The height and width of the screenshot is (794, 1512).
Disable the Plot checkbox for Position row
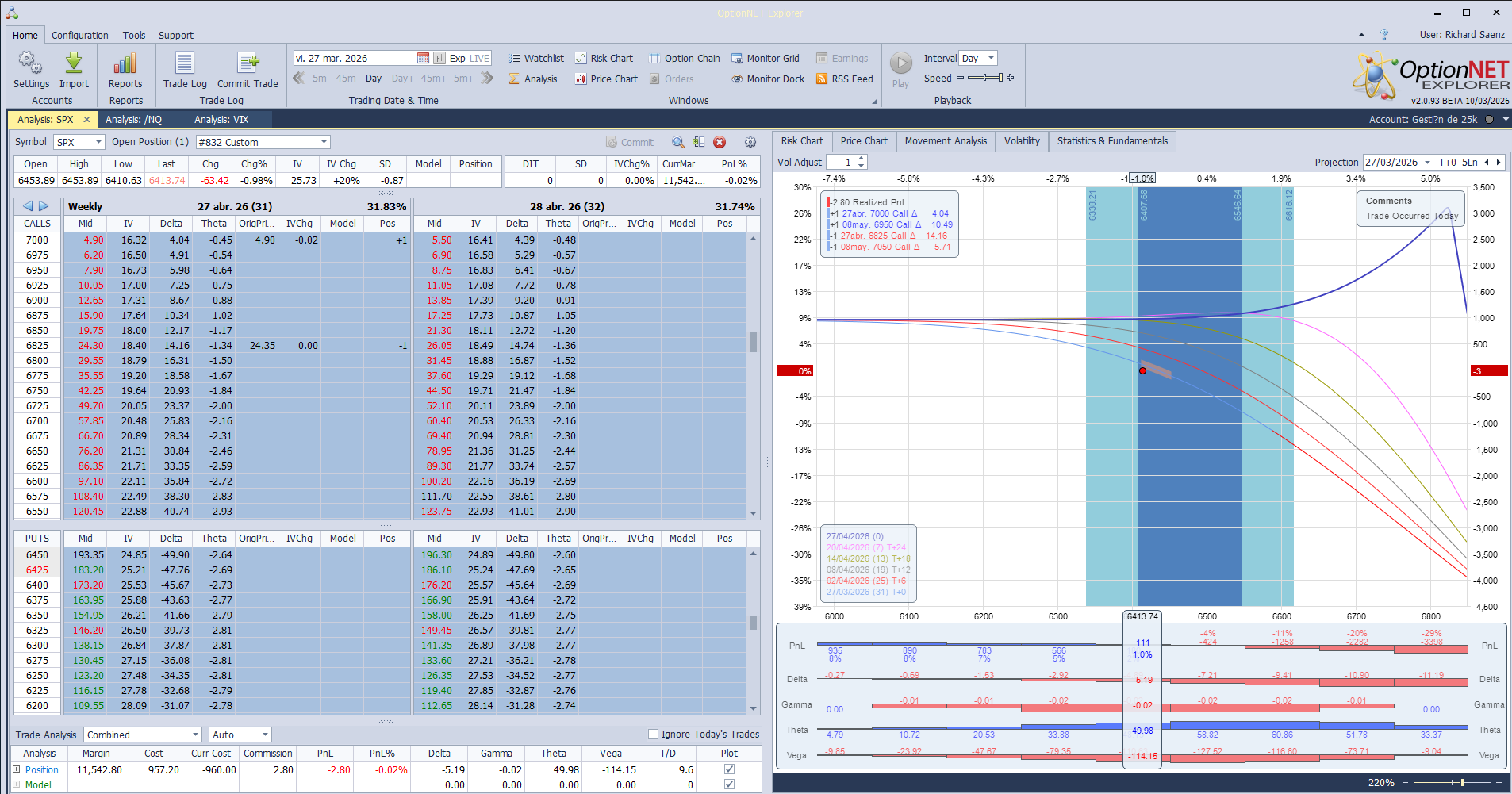click(728, 769)
